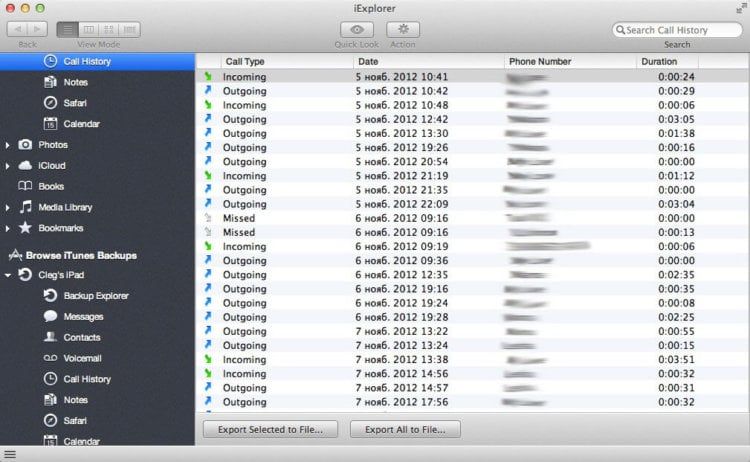The height and width of the screenshot is (462, 750).
Task: Select Outgoing call lasting 0:03:05
Action: [x=473, y=119]
